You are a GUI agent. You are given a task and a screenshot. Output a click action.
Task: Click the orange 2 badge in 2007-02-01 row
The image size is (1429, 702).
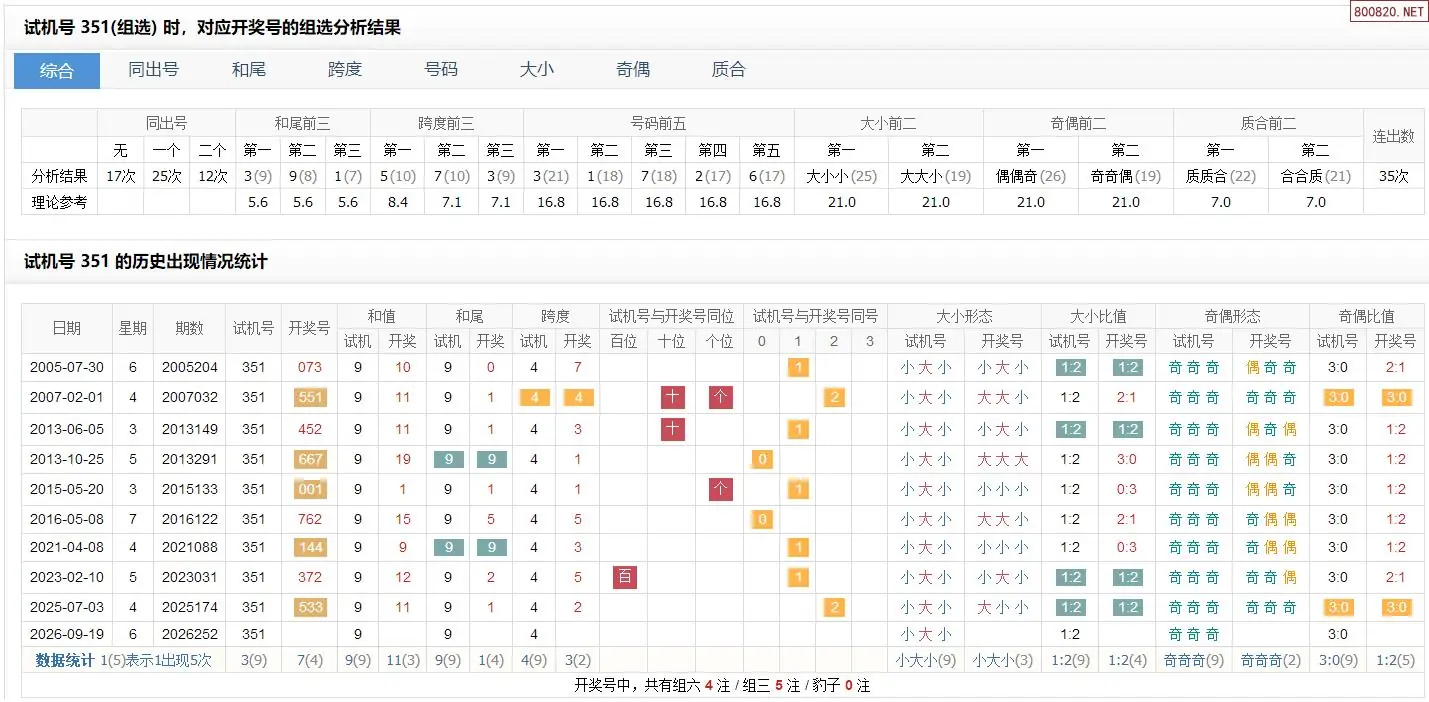point(834,397)
